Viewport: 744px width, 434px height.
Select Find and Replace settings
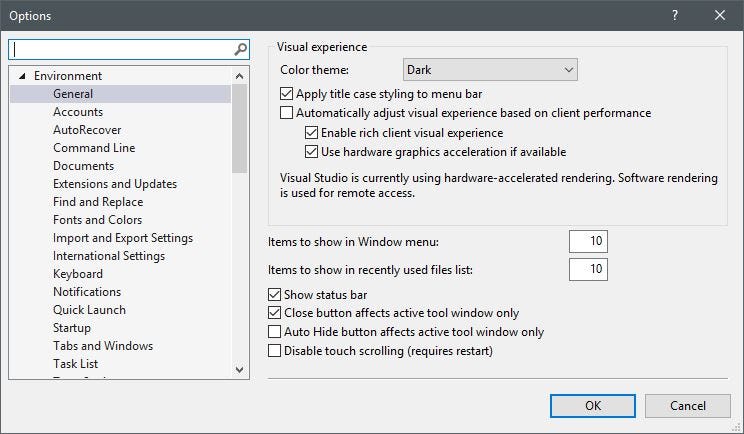pos(98,202)
